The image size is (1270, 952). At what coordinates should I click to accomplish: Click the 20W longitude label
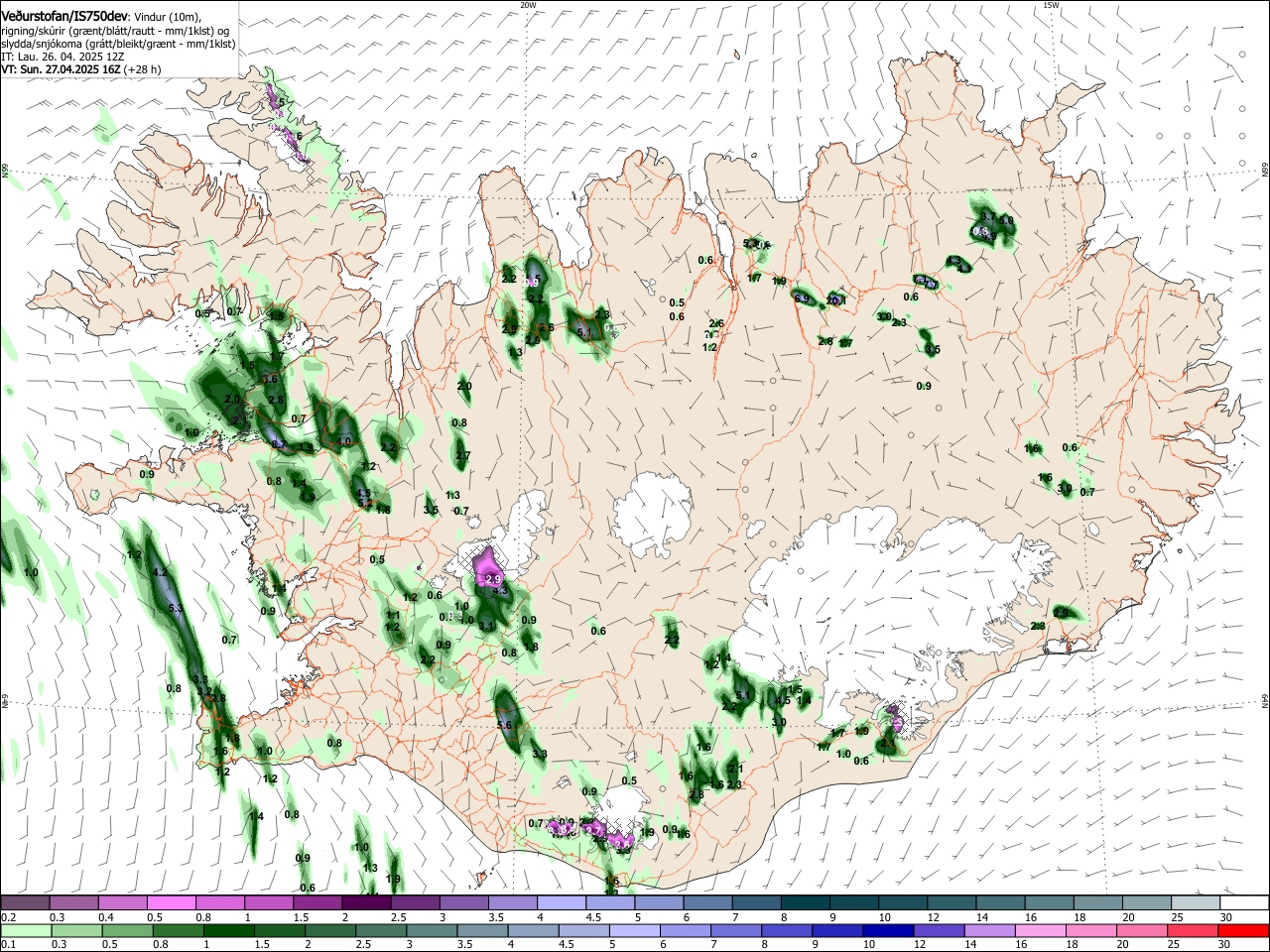point(528,5)
